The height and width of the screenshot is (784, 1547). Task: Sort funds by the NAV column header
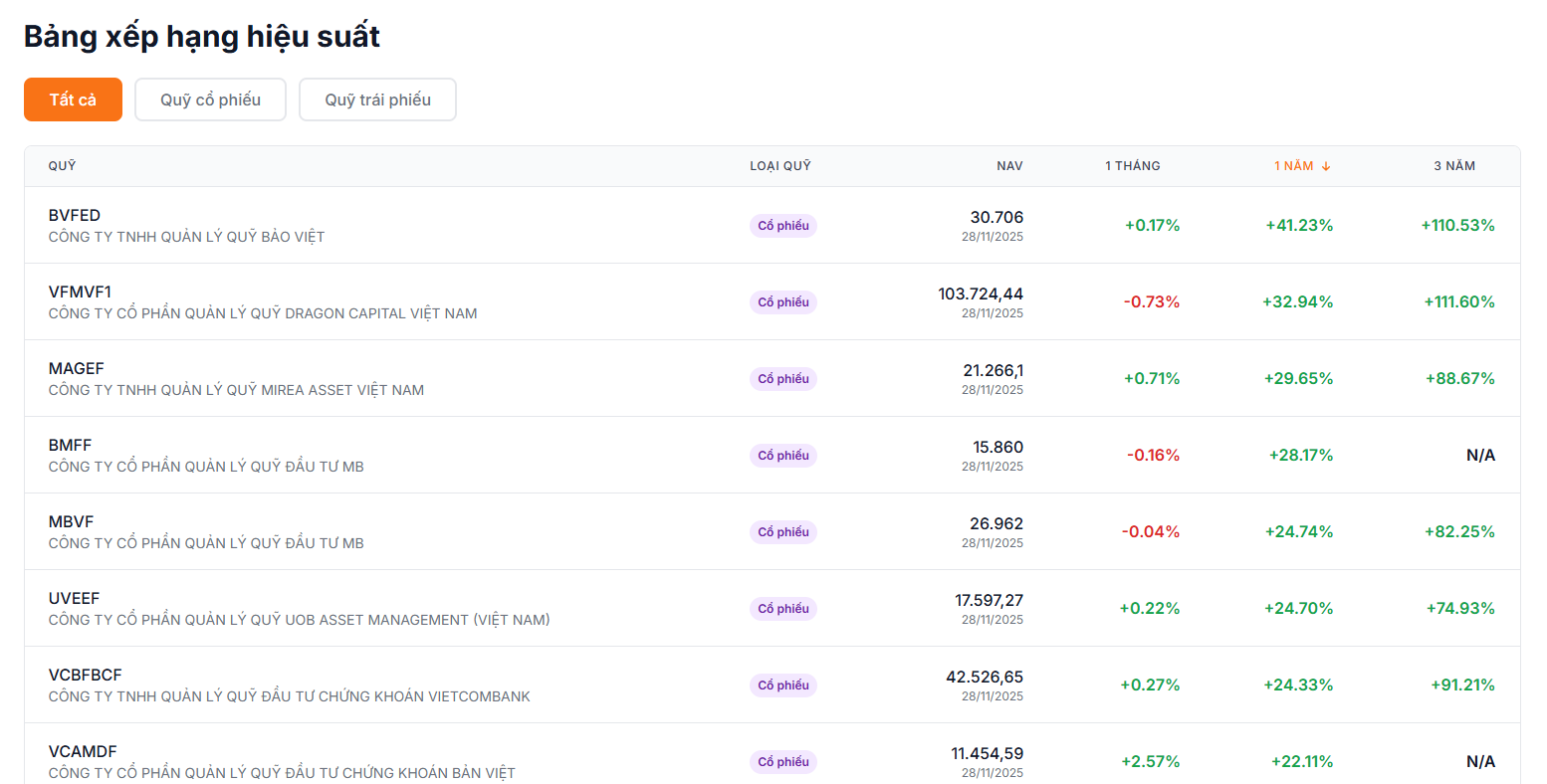[x=1008, y=165]
